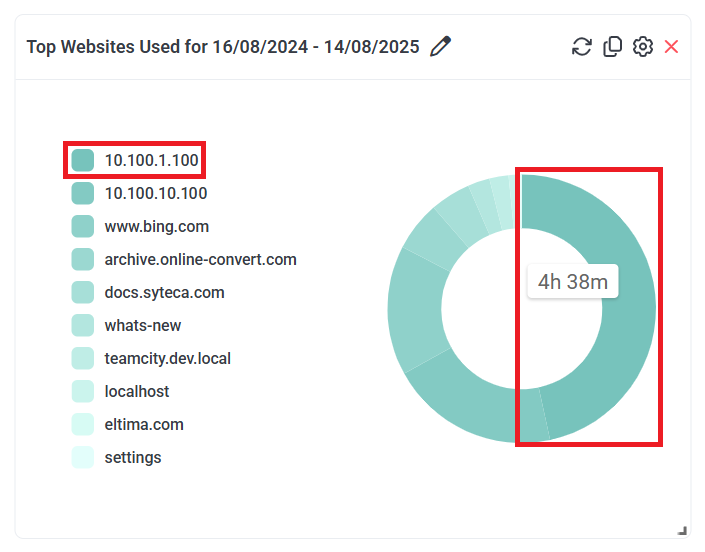Click the settings legend entry

pyautogui.click(x=132, y=457)
